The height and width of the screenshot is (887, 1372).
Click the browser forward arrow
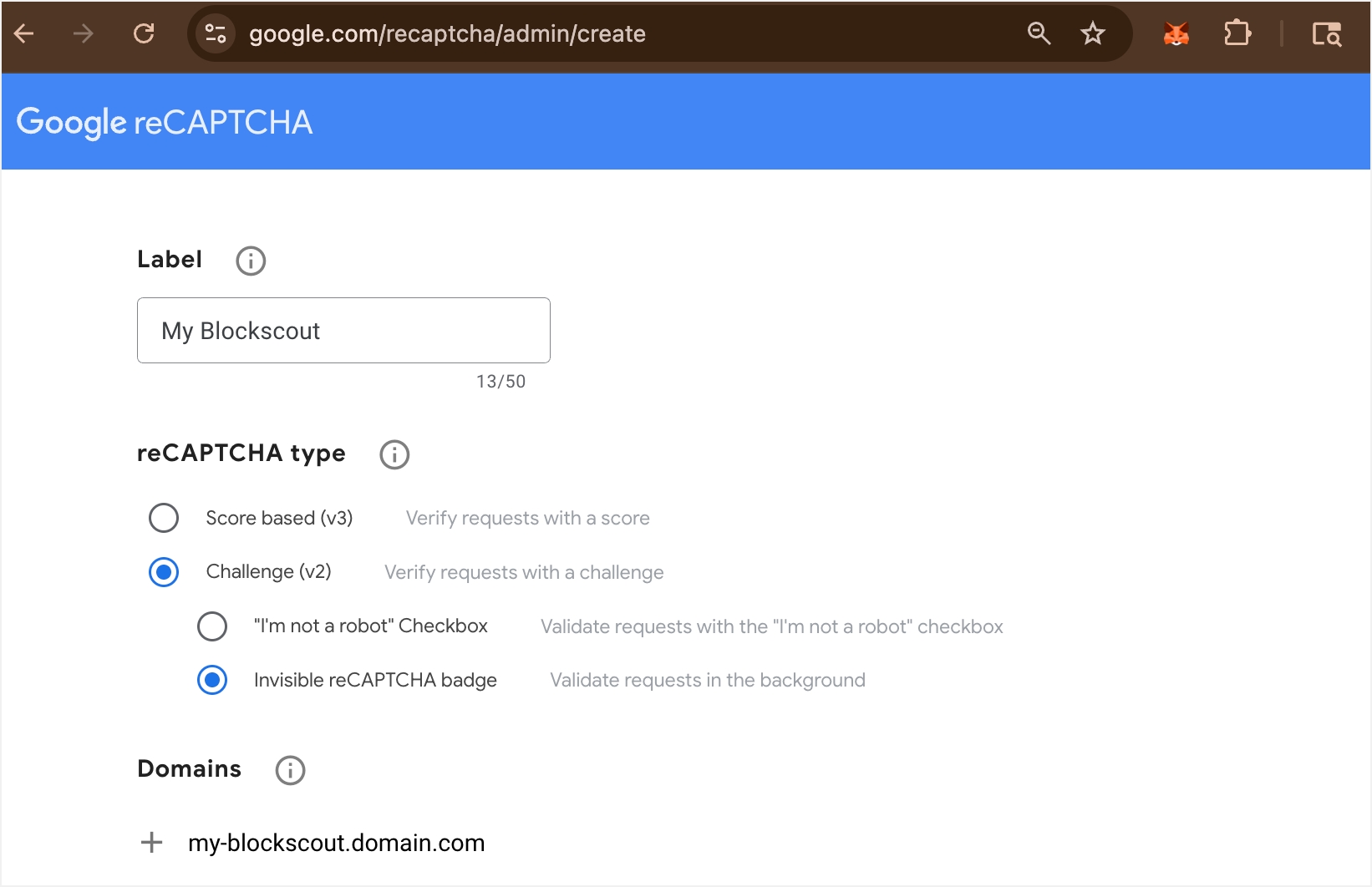click(x=83, y=33)
